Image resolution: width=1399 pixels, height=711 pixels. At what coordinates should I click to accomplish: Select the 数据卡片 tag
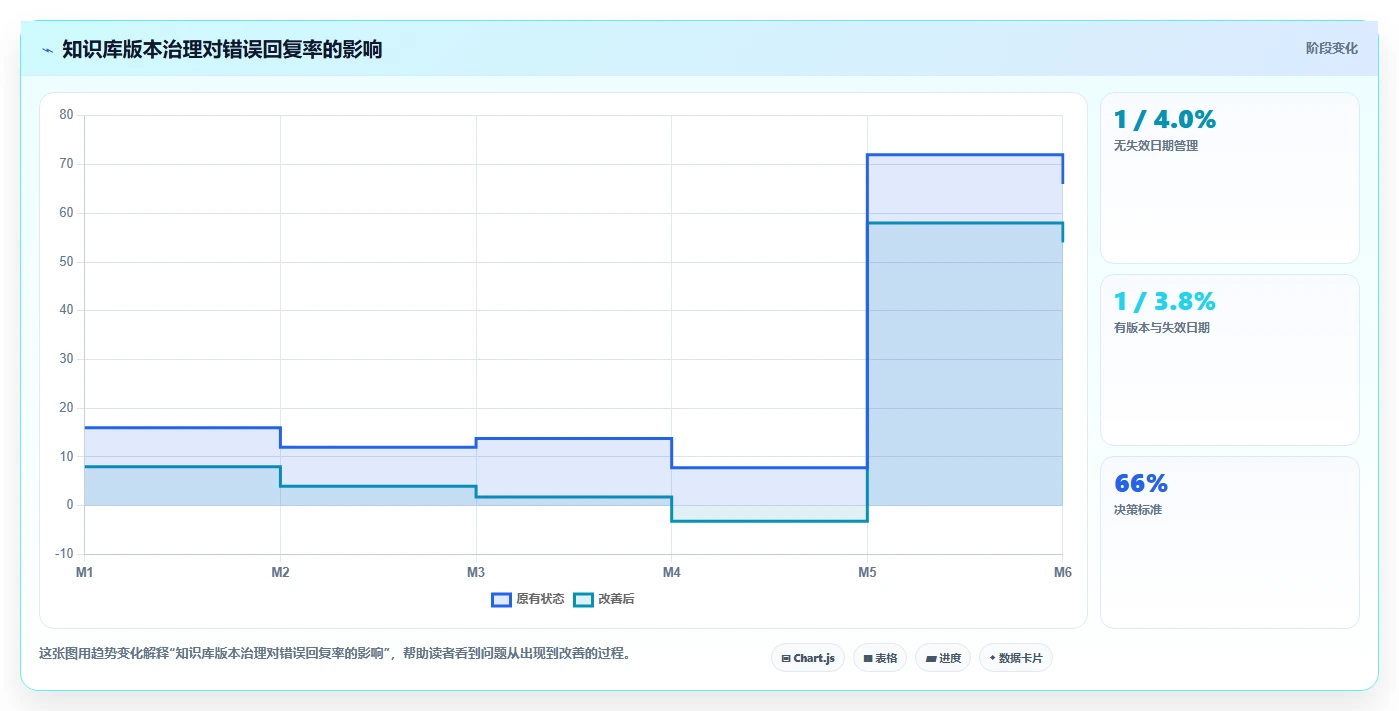[x=1016, y=658]
